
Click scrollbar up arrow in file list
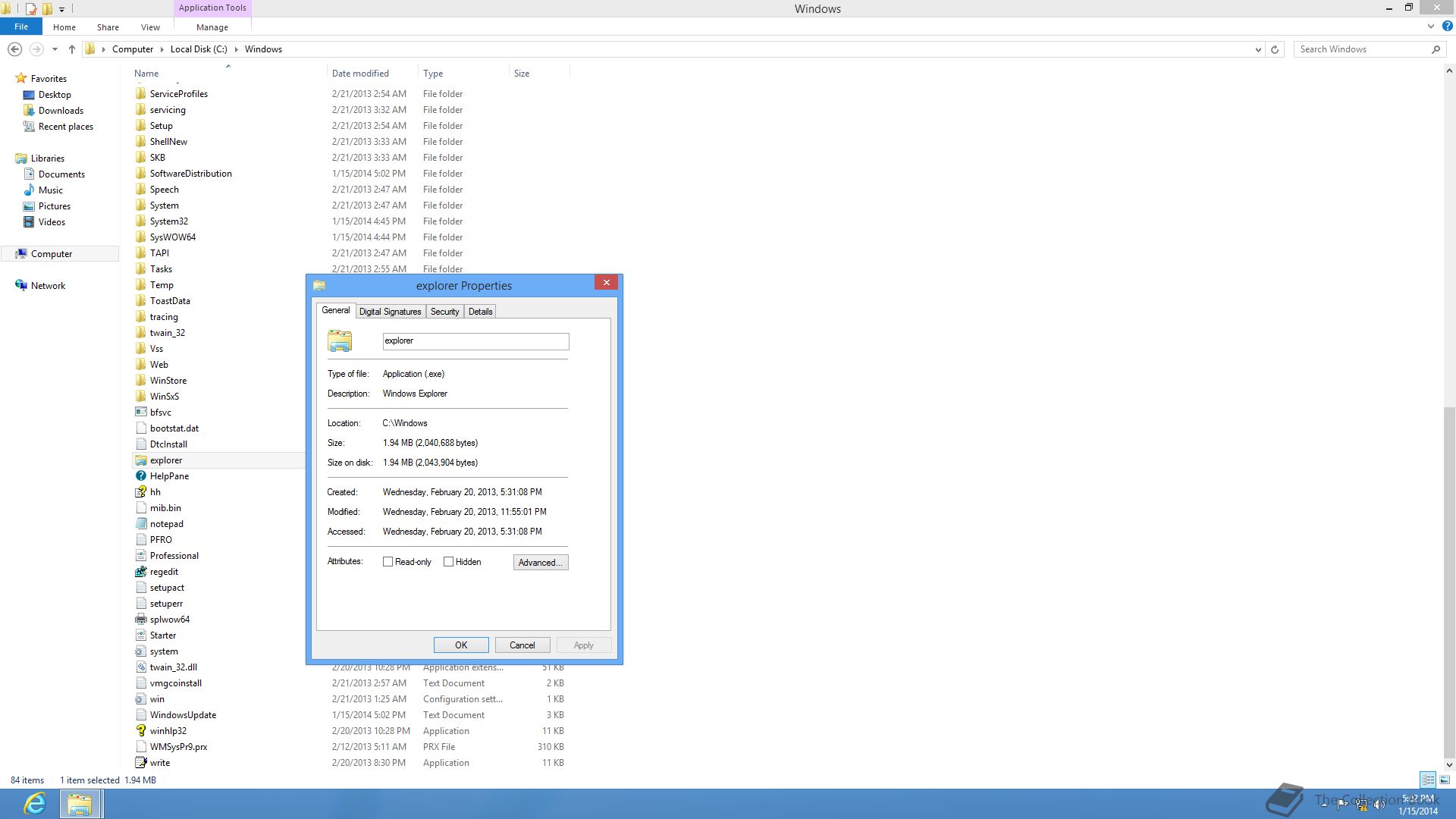pos(1449,71)
